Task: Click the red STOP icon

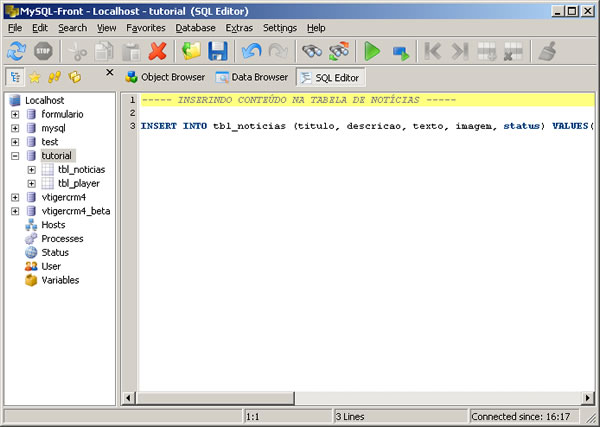Action: pos(43,51)
